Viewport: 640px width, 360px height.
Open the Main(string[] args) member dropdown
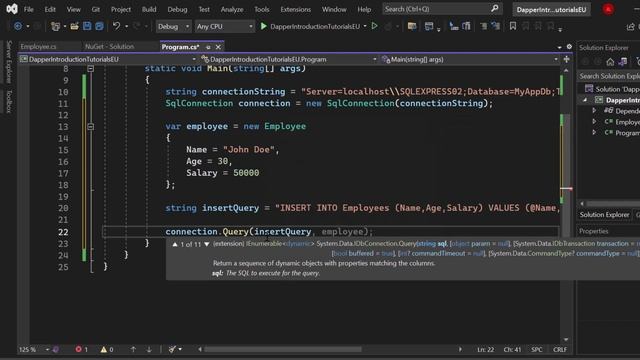(x=469, y=59)
